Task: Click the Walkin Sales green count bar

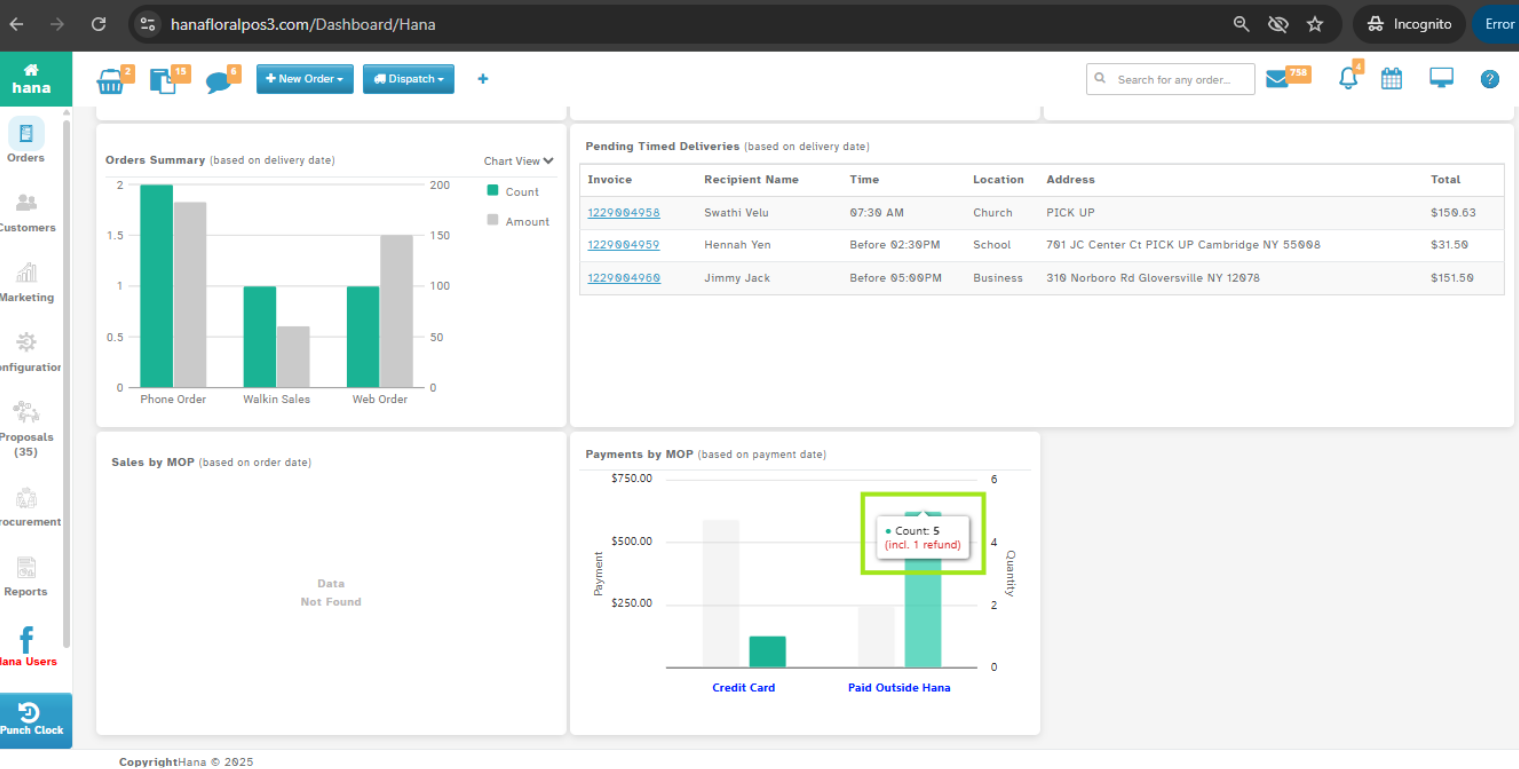Action: [x=260, y=337]
